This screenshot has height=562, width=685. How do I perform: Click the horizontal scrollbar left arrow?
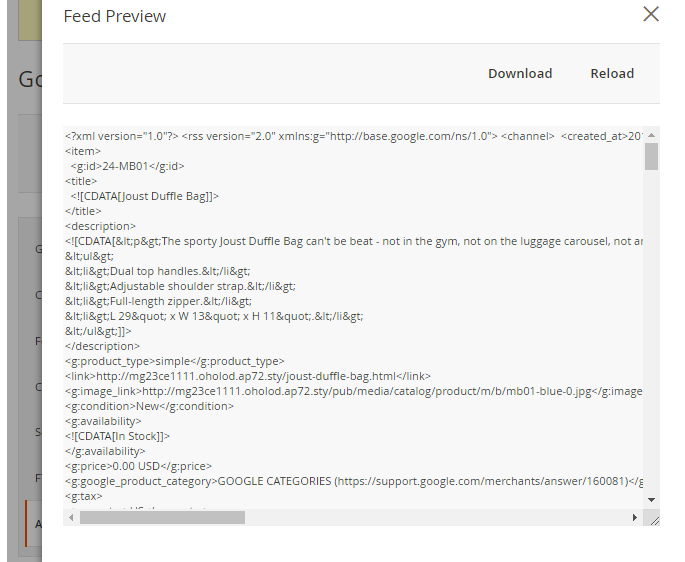(70, 517)
